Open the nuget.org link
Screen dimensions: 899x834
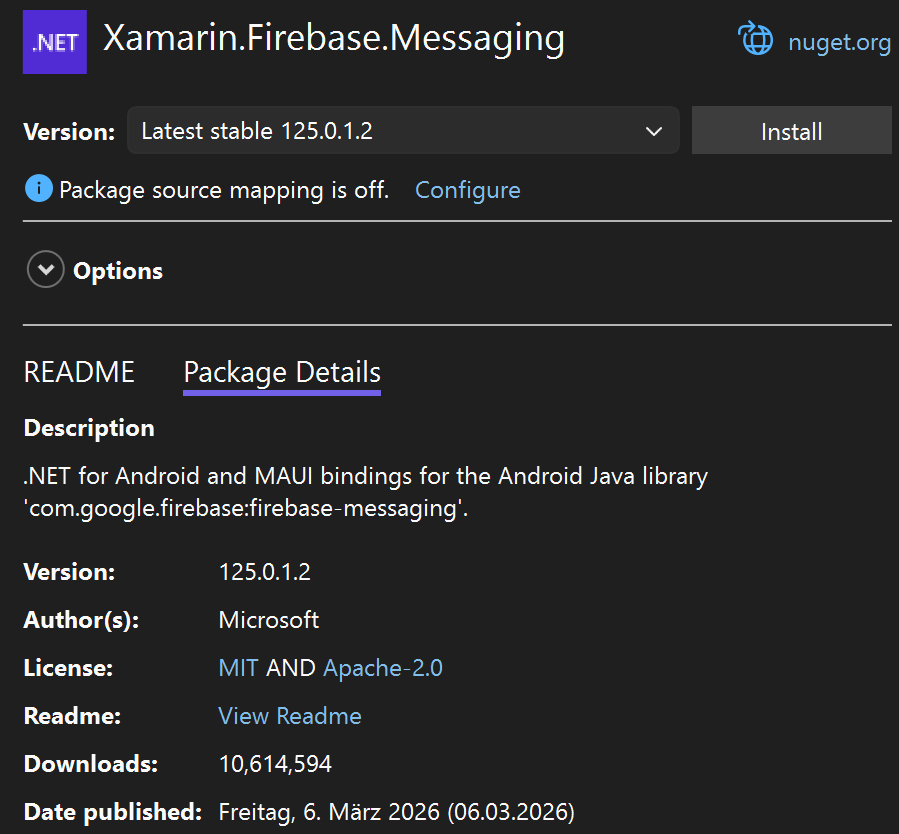839,42
